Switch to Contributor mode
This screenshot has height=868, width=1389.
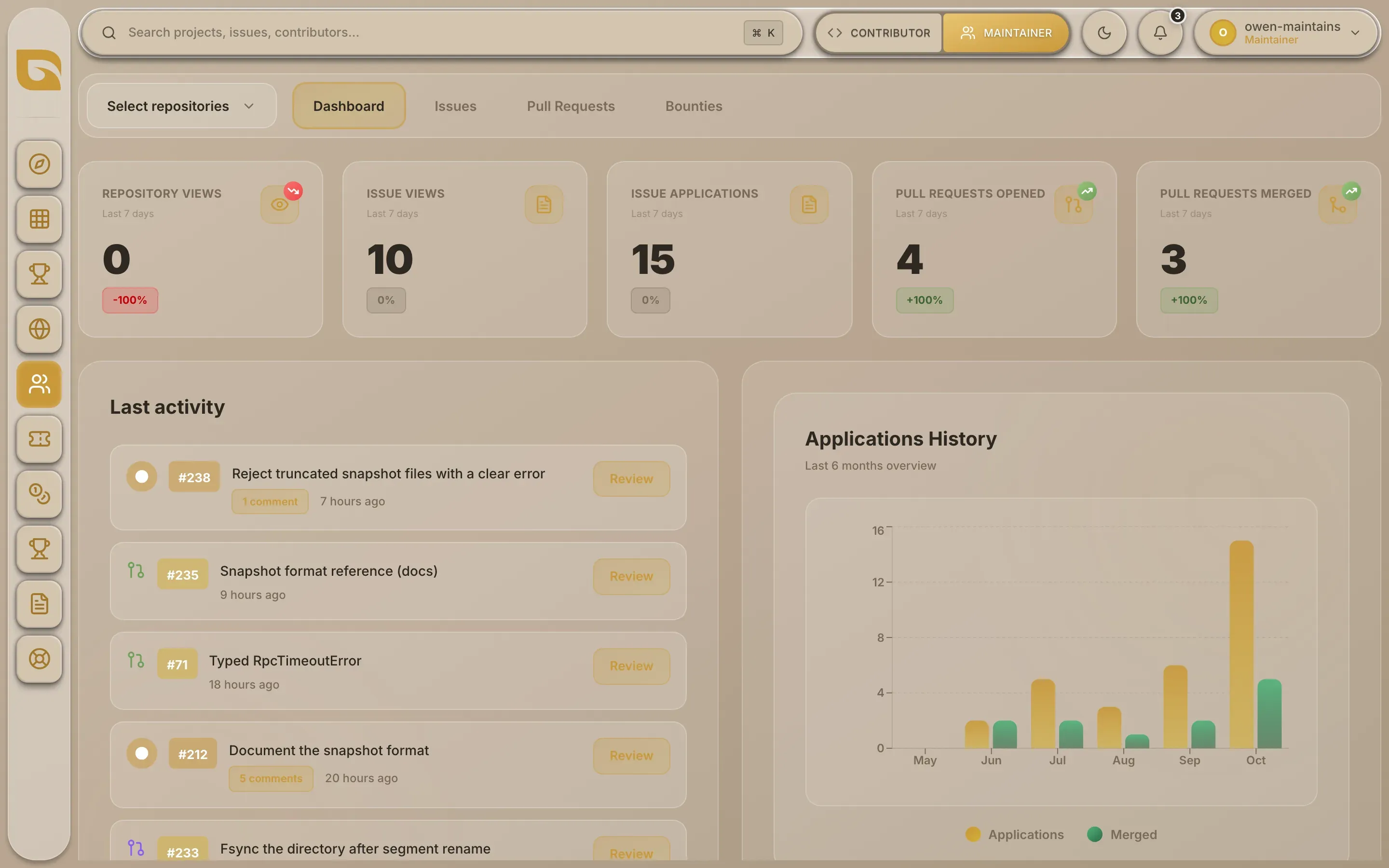879,33
